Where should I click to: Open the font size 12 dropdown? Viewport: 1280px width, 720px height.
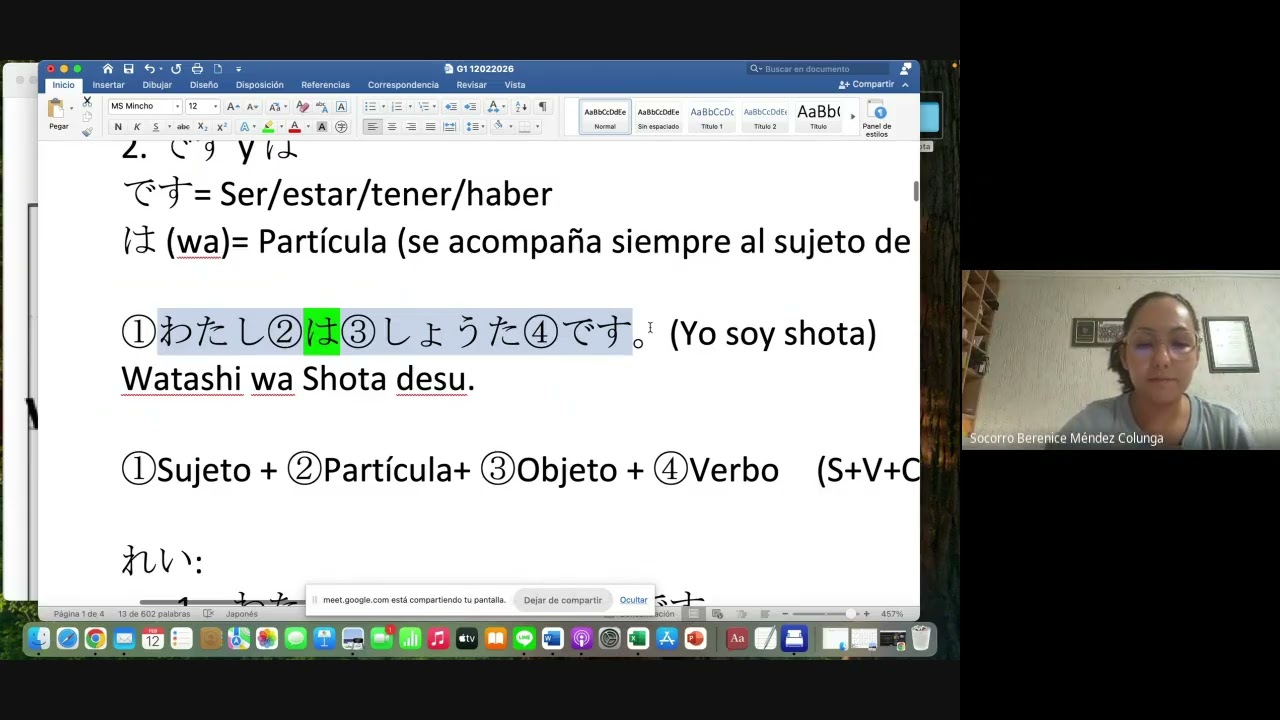click(217, 106)
